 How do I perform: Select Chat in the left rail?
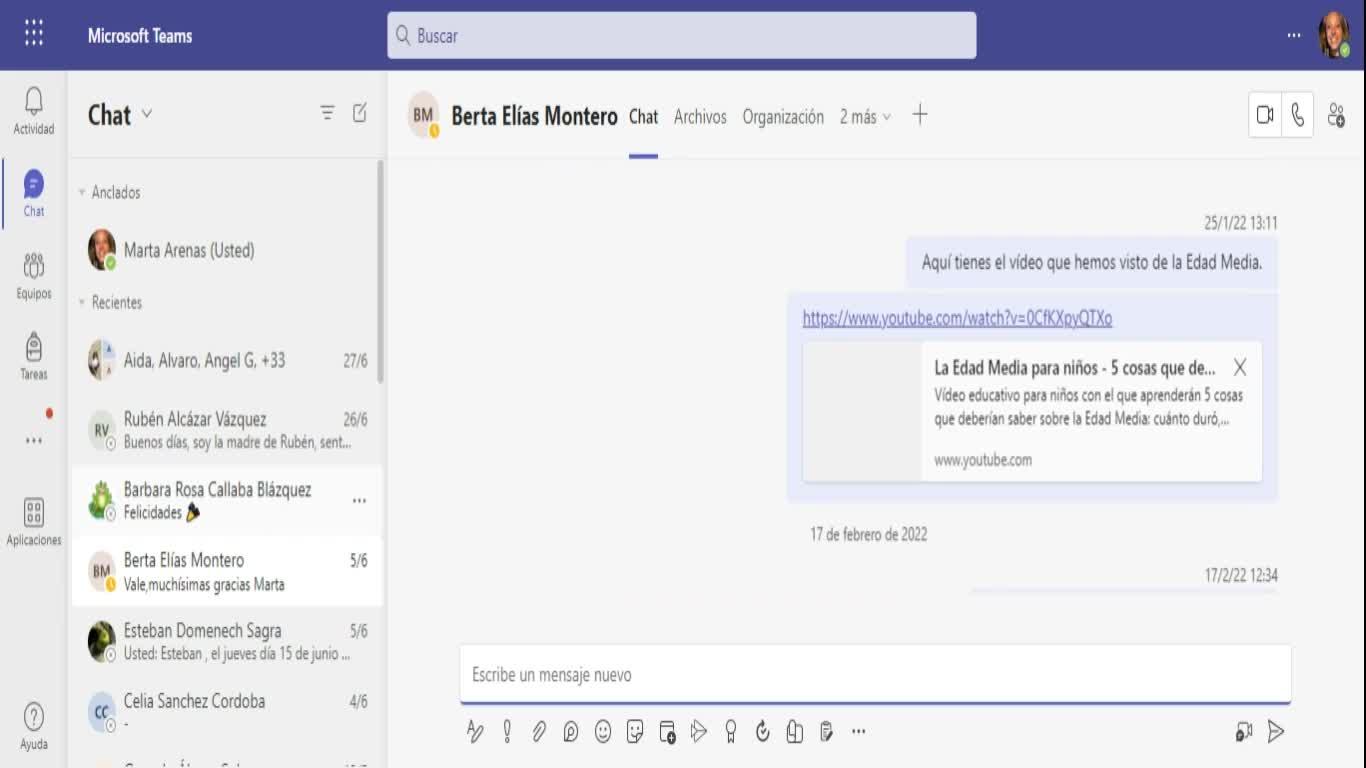[34, 193]
